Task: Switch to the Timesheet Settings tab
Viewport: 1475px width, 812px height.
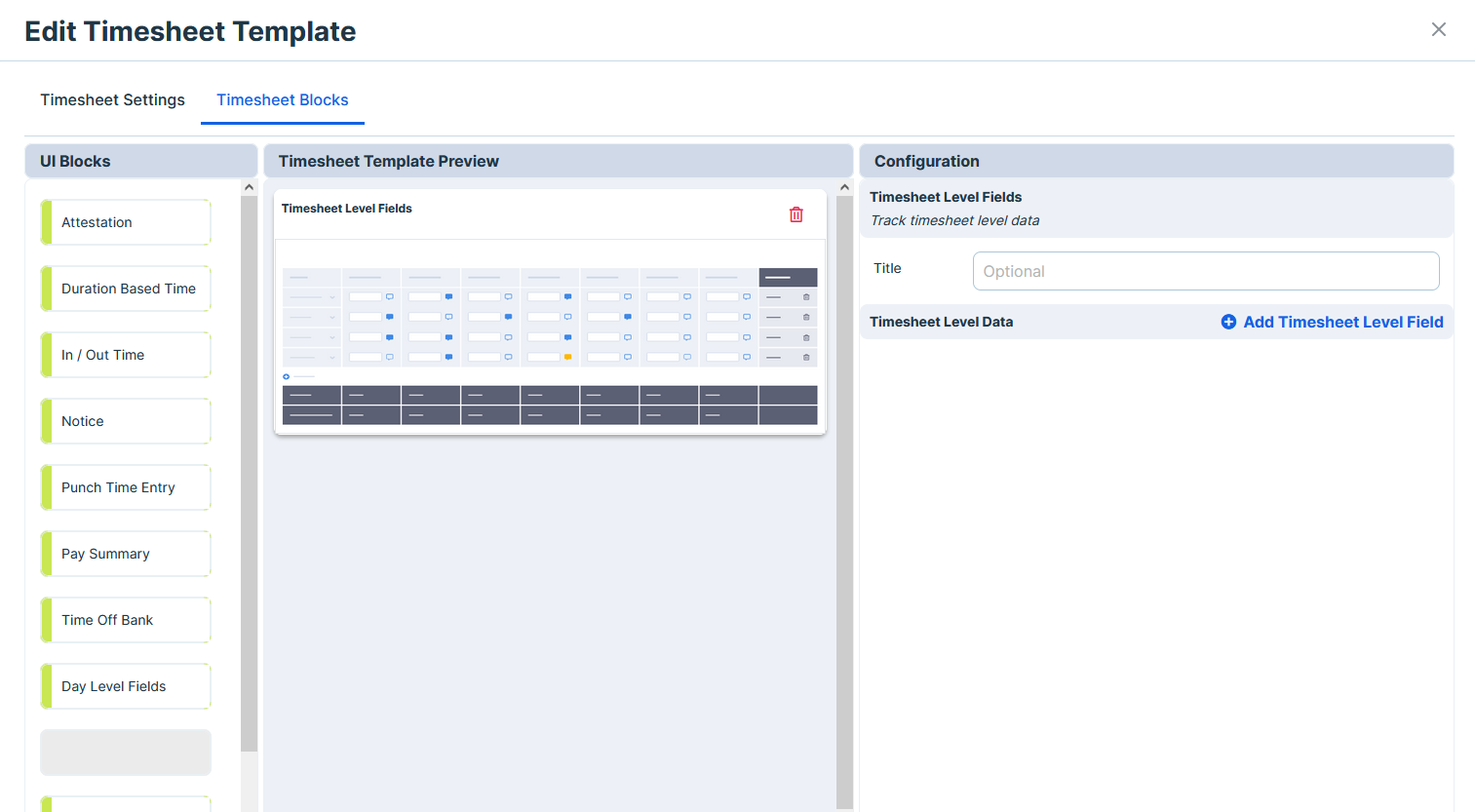Action: [x=112, y=99]
